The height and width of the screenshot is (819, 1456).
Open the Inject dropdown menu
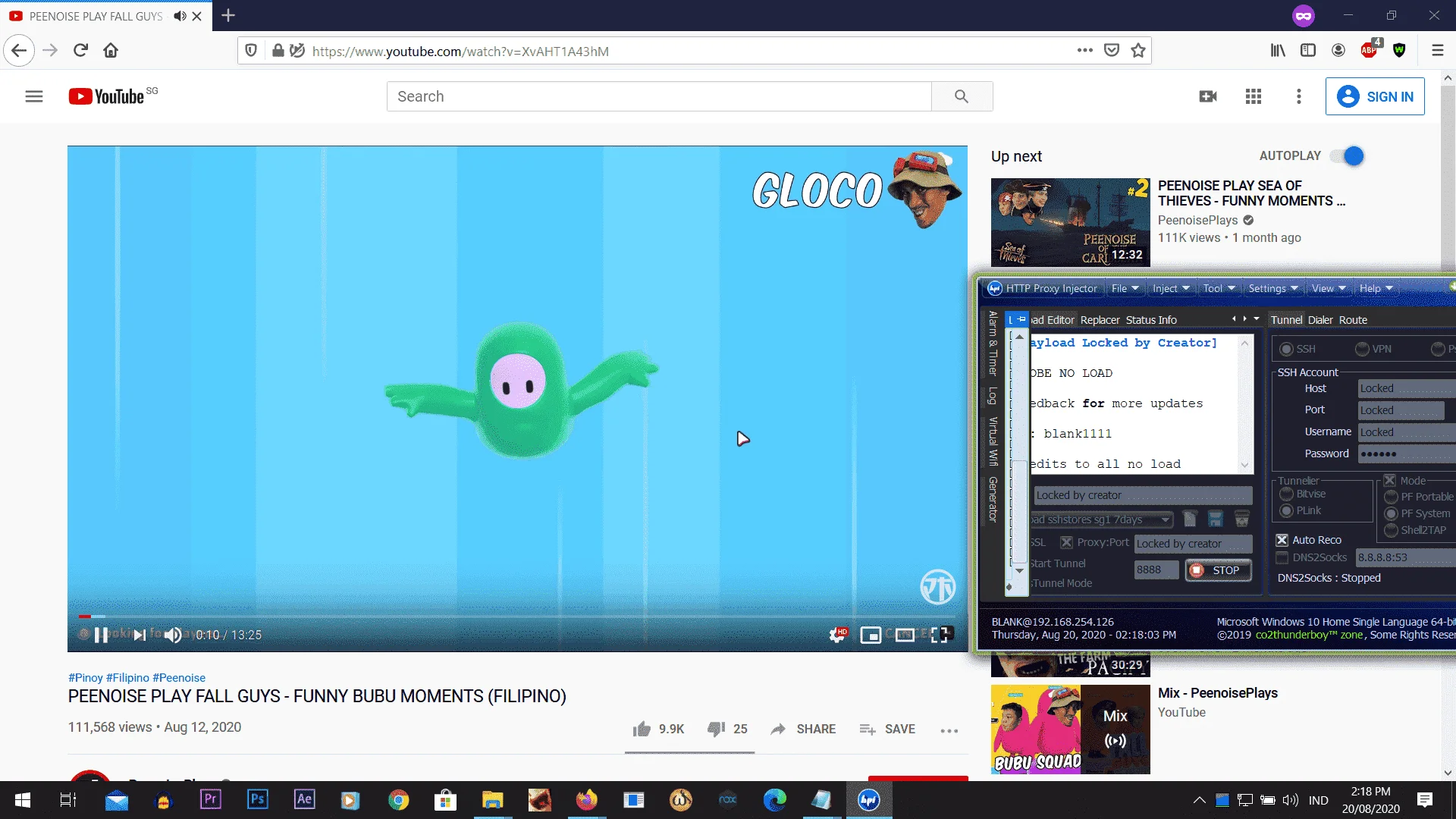click(1171, 289)
